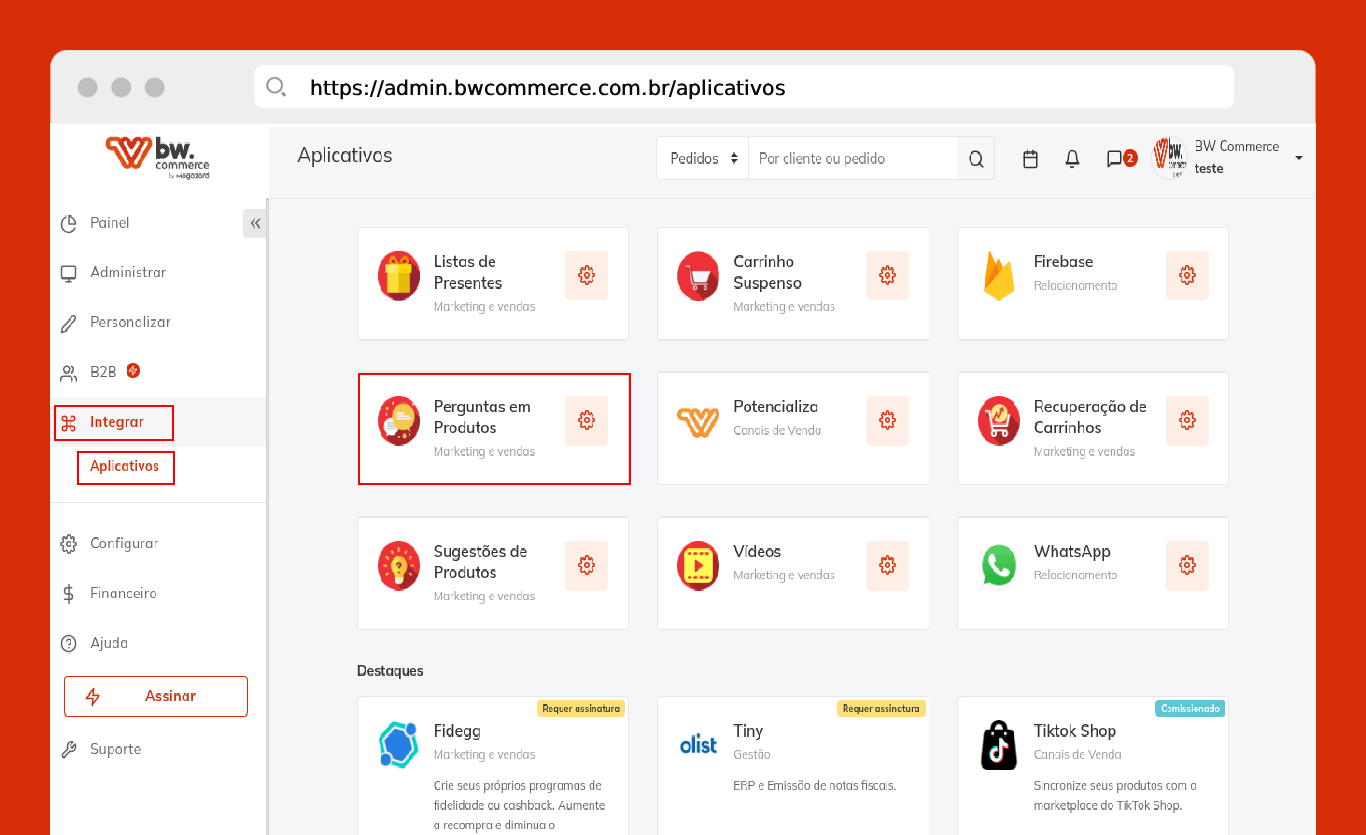
Task: Open the calendar icon in header
Action: pyautogui.click(x=1030, y=159)
